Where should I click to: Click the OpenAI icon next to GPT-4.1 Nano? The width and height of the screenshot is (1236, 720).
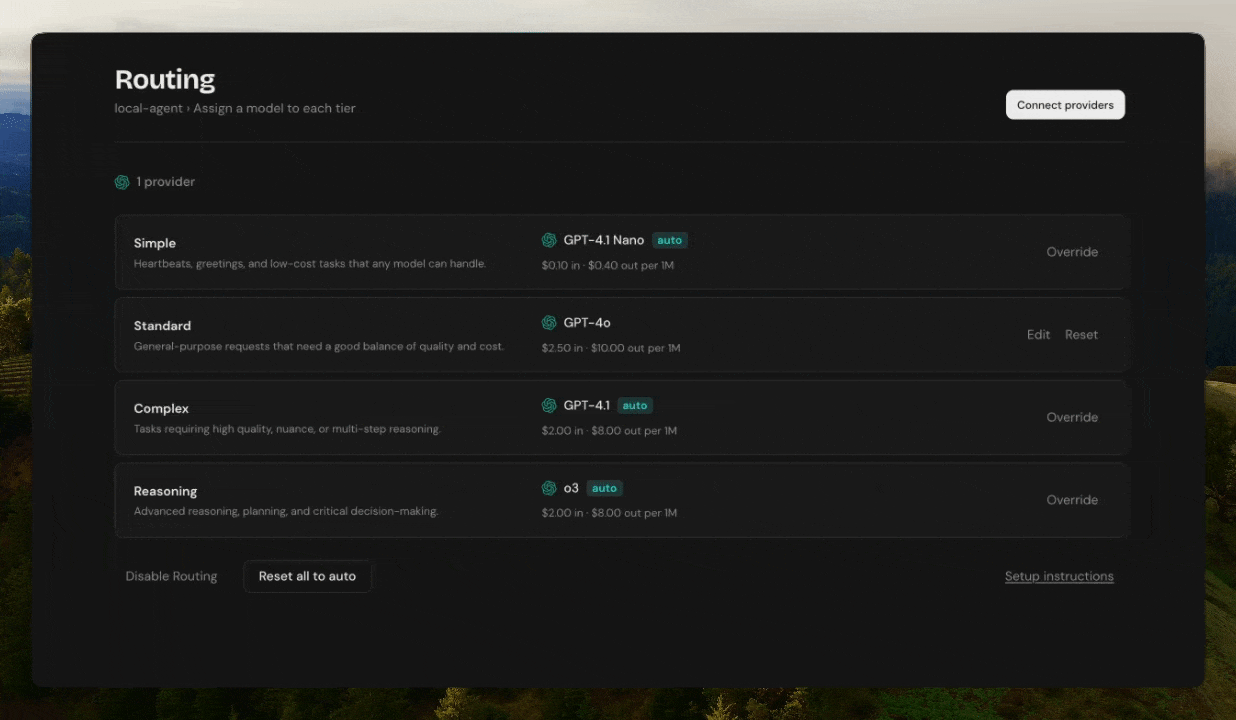(x=549, y=240)
